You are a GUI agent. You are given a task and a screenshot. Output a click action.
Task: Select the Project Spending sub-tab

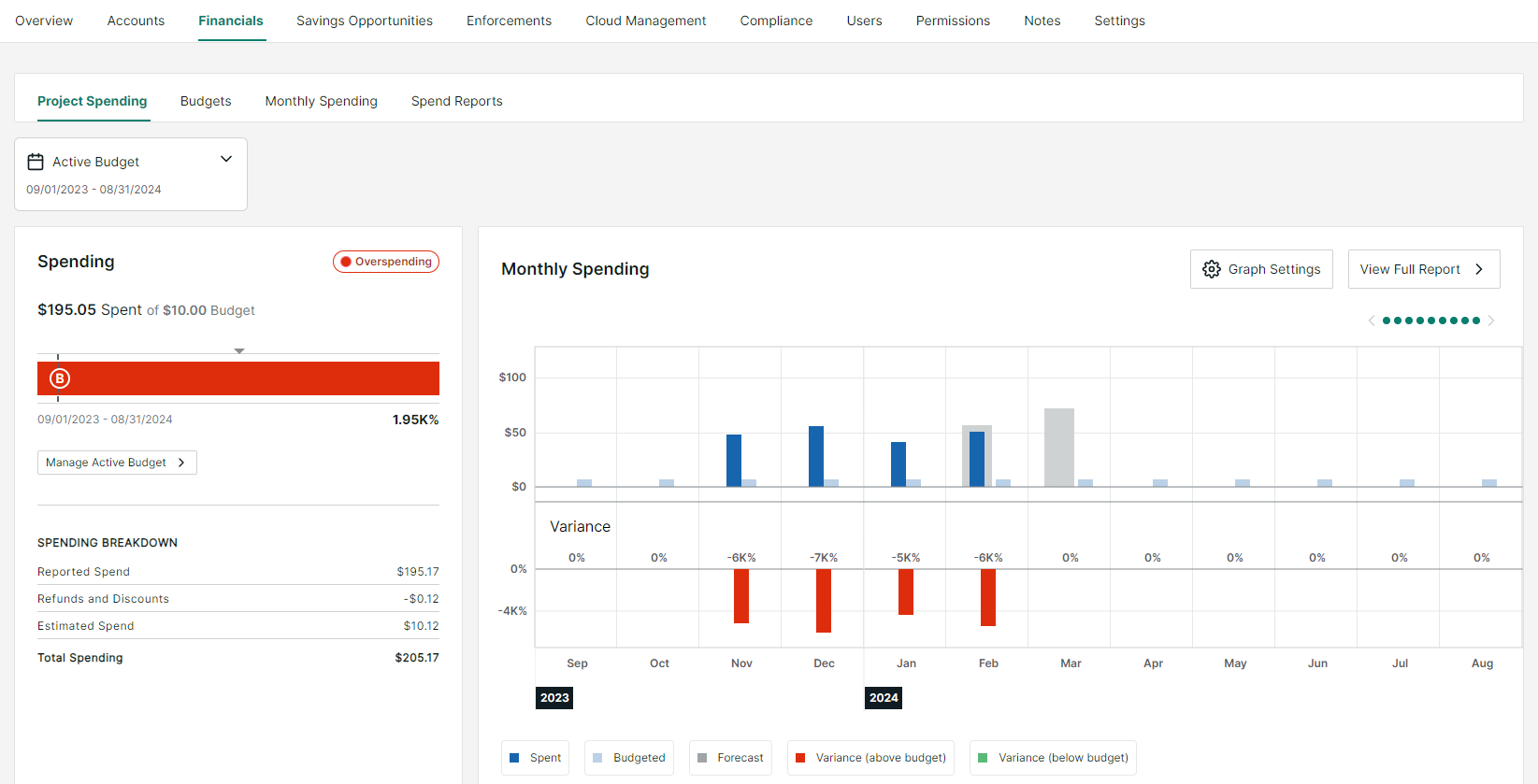(93, 101)
